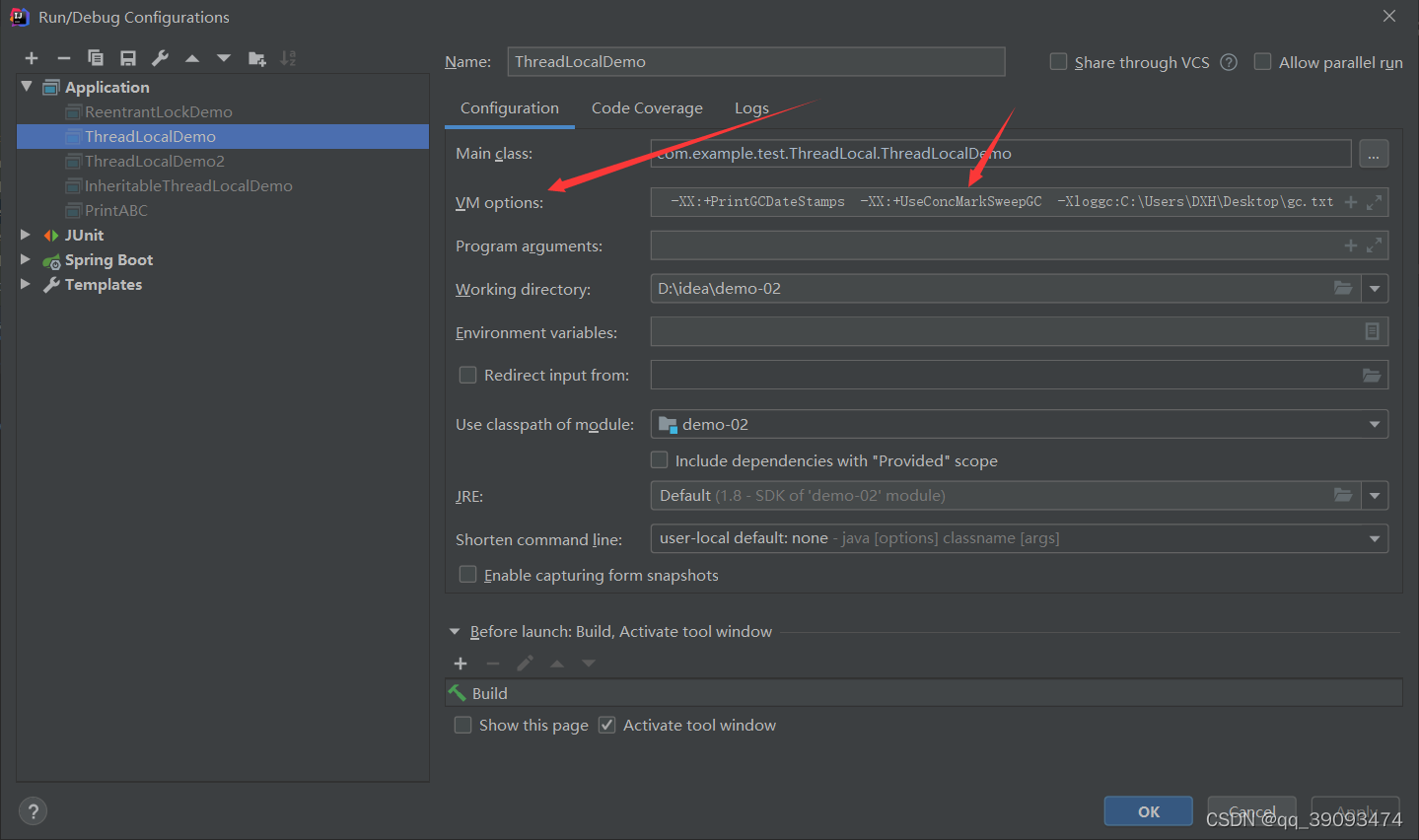This screenshot has width=1419, height=840.
Task: Save configuration using the disk icon
Action: tap(128, 59)
